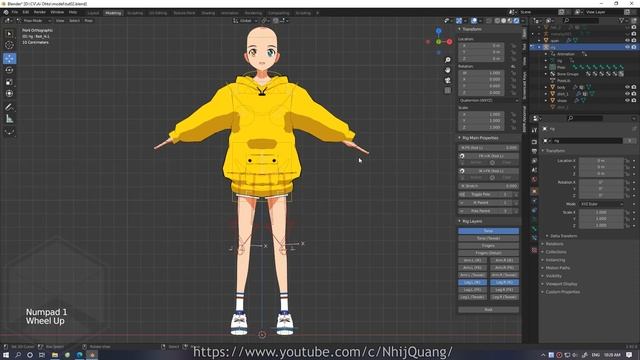Image resolution: width=640 pixels, height=360 pixels.
Task: Open the Edit menu
Action: (26, 13)
